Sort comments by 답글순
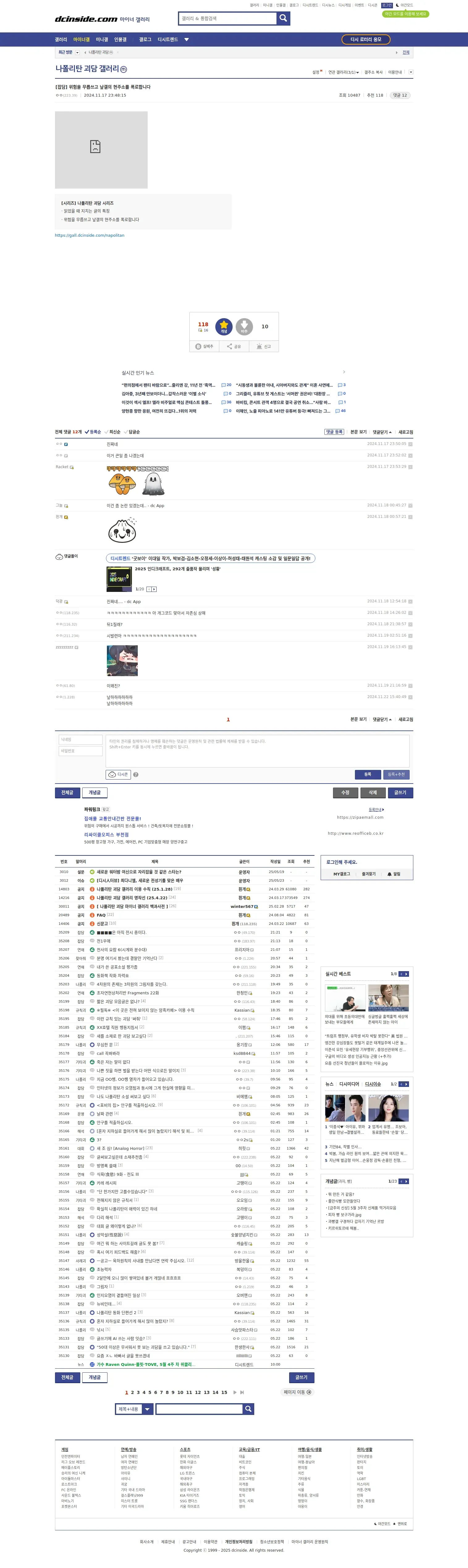Image resolution: width=468 pixels, height=1568 pixels. (x=132, y=431)
